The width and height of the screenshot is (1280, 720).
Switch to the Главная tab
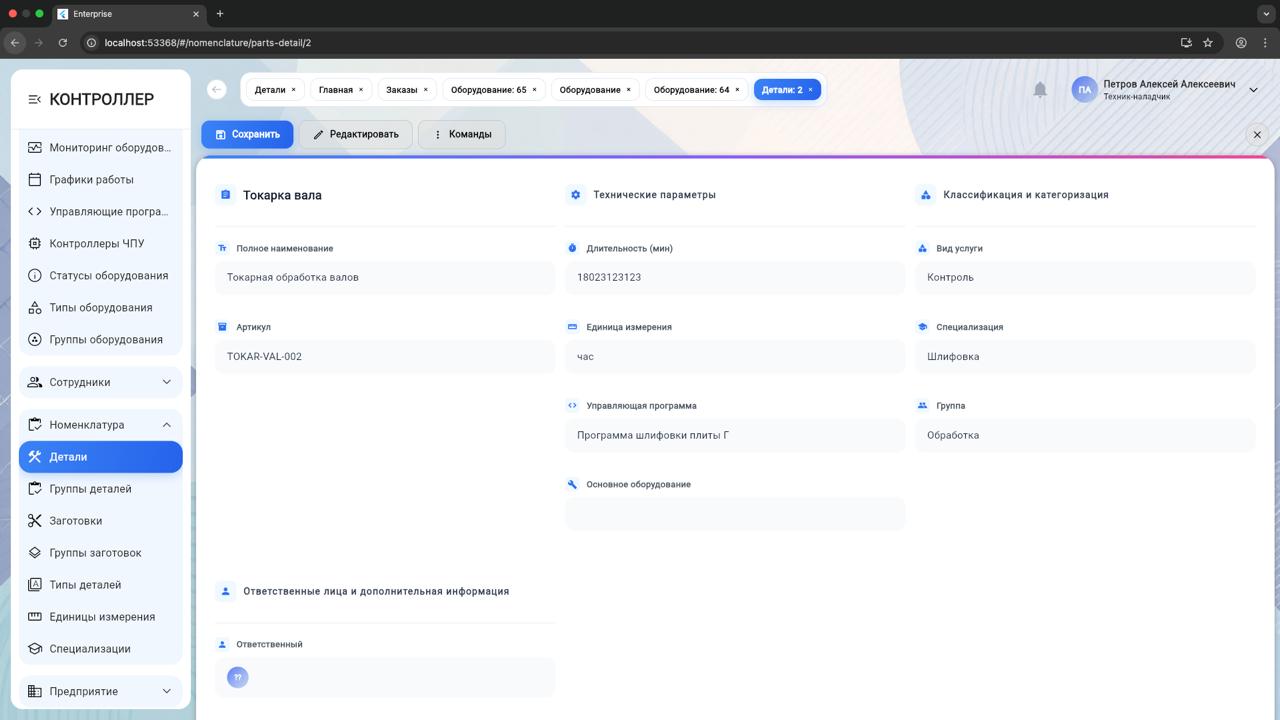tap(335, 90)
